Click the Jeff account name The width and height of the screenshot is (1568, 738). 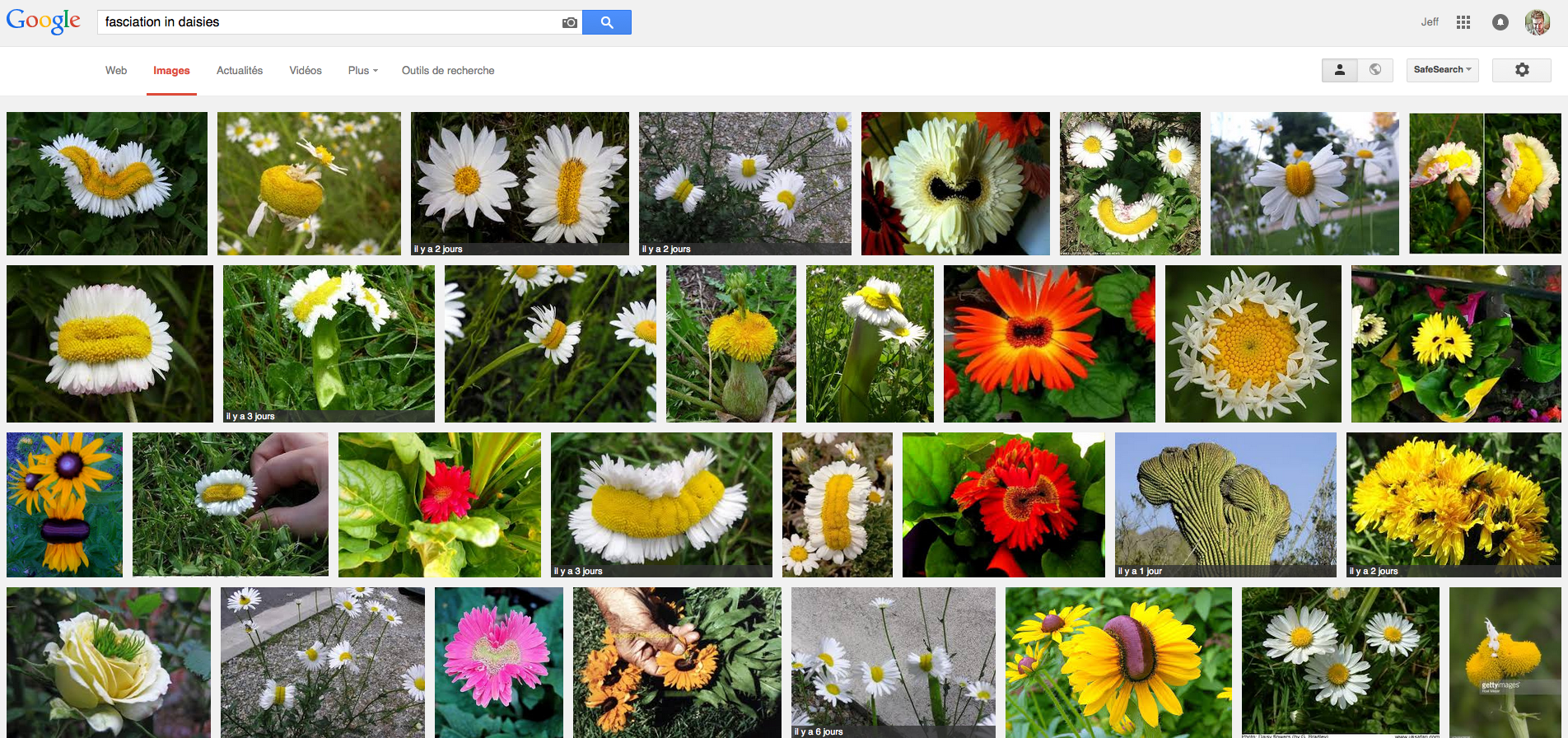point(1429,22)
